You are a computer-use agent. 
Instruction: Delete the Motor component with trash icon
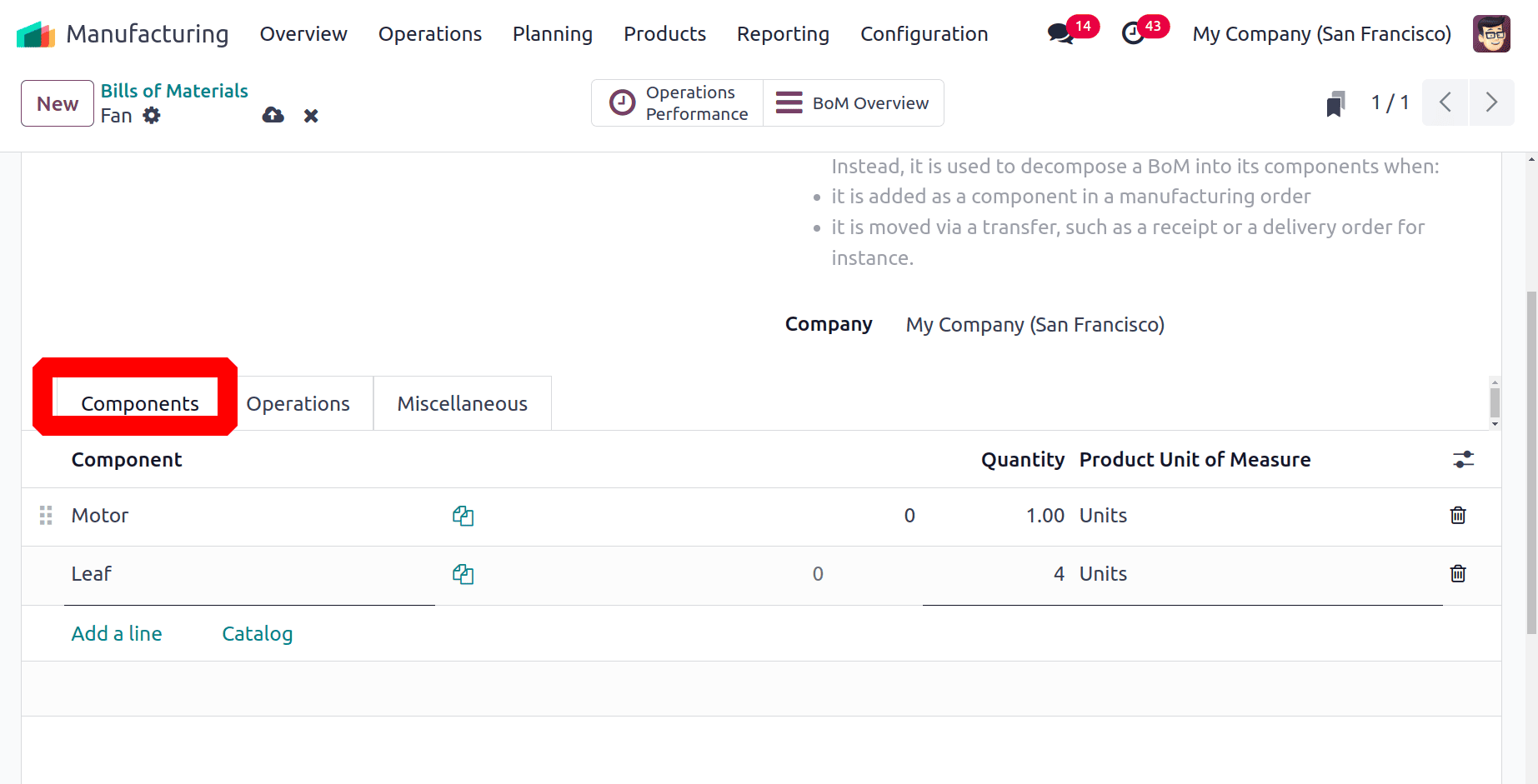(x=1458, y=515)
